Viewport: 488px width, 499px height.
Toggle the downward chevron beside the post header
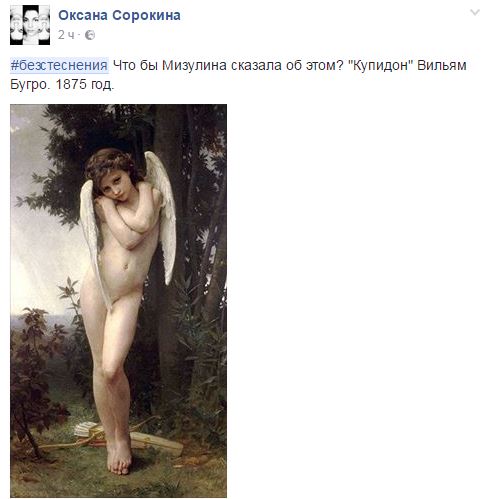(475, 12)
